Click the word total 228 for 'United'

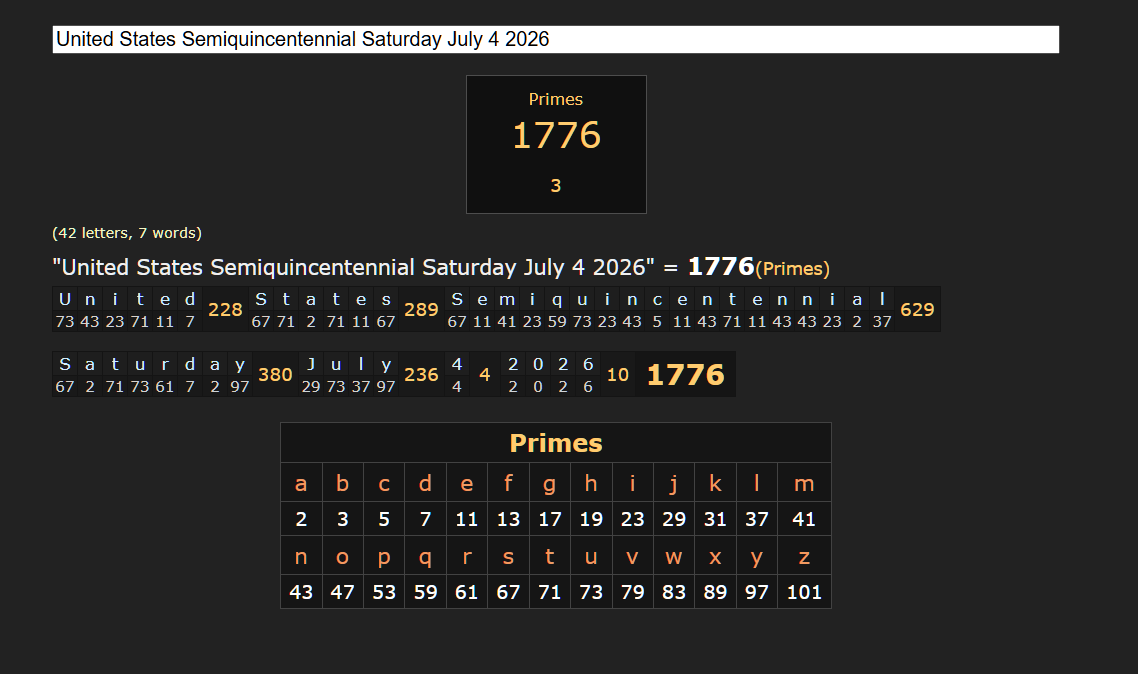pyautogui.click(x=225, y=310)
